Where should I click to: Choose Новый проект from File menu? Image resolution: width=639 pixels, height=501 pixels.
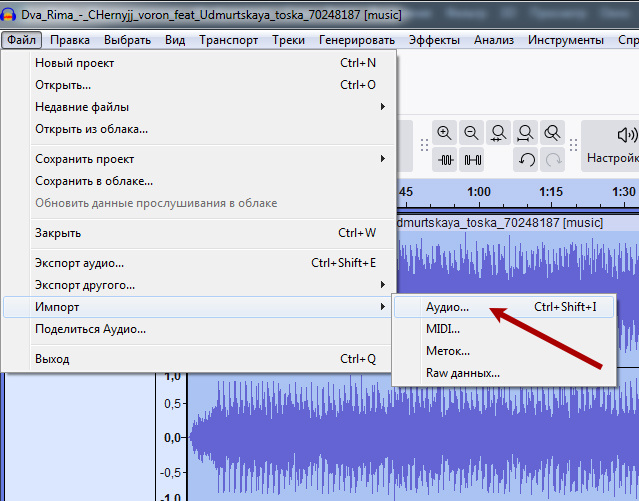[198, 63]
